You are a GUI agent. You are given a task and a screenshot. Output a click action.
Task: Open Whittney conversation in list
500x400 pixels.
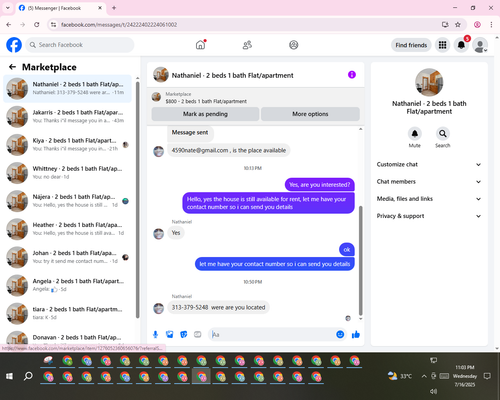coord(68,173)
